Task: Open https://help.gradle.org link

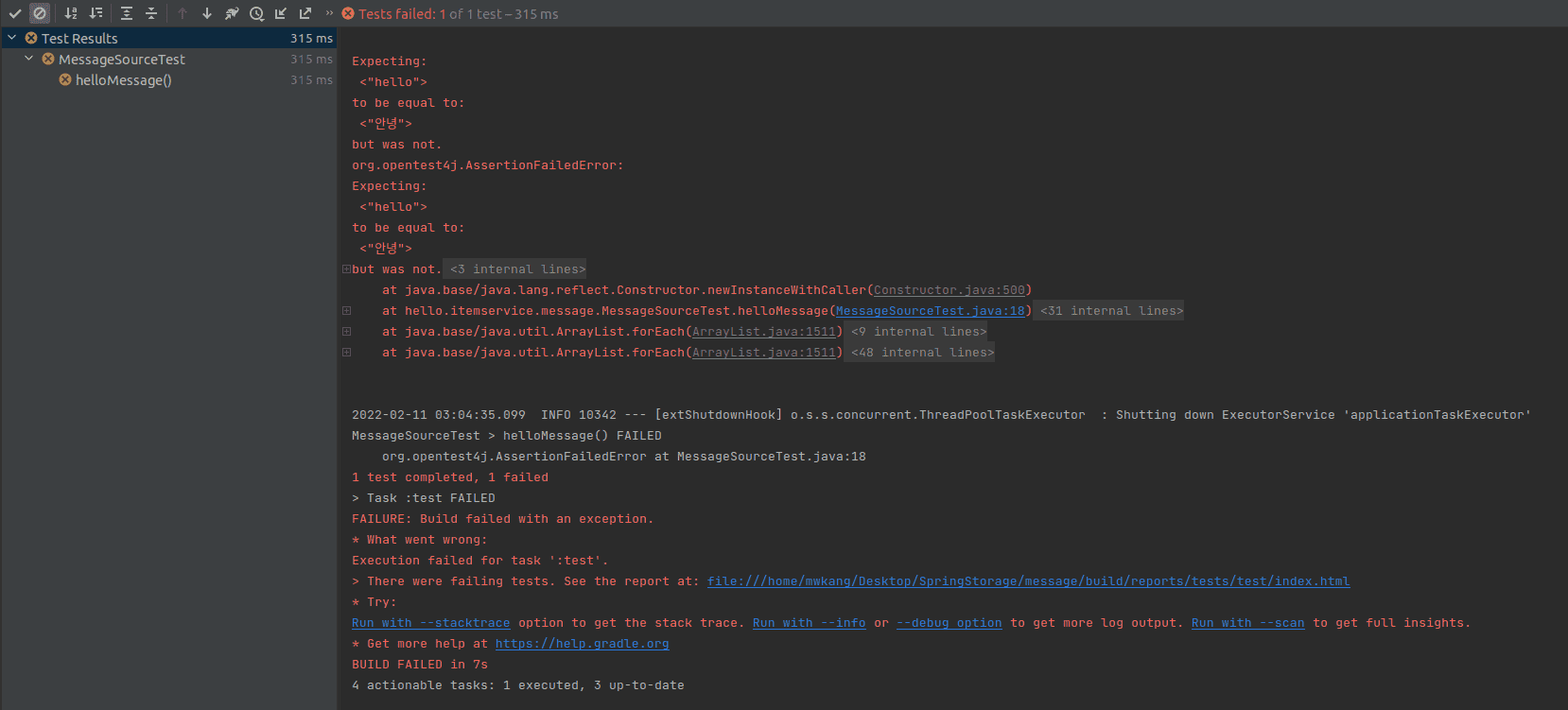Action: [x=582, y=644]
